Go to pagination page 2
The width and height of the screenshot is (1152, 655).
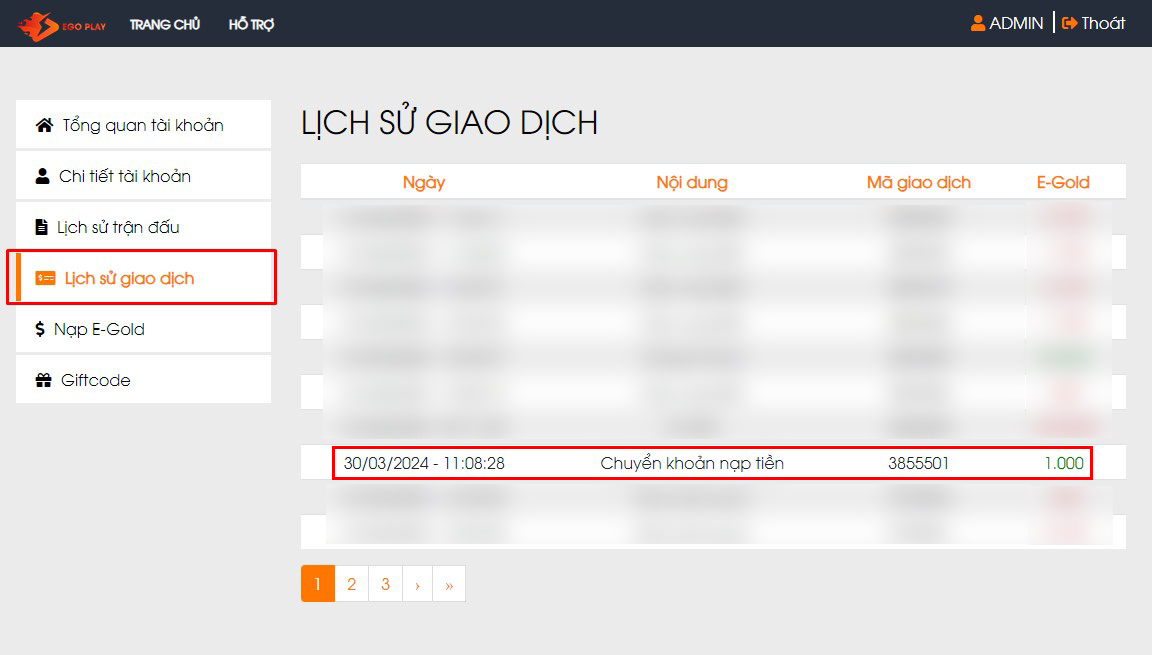pos(351,584)
